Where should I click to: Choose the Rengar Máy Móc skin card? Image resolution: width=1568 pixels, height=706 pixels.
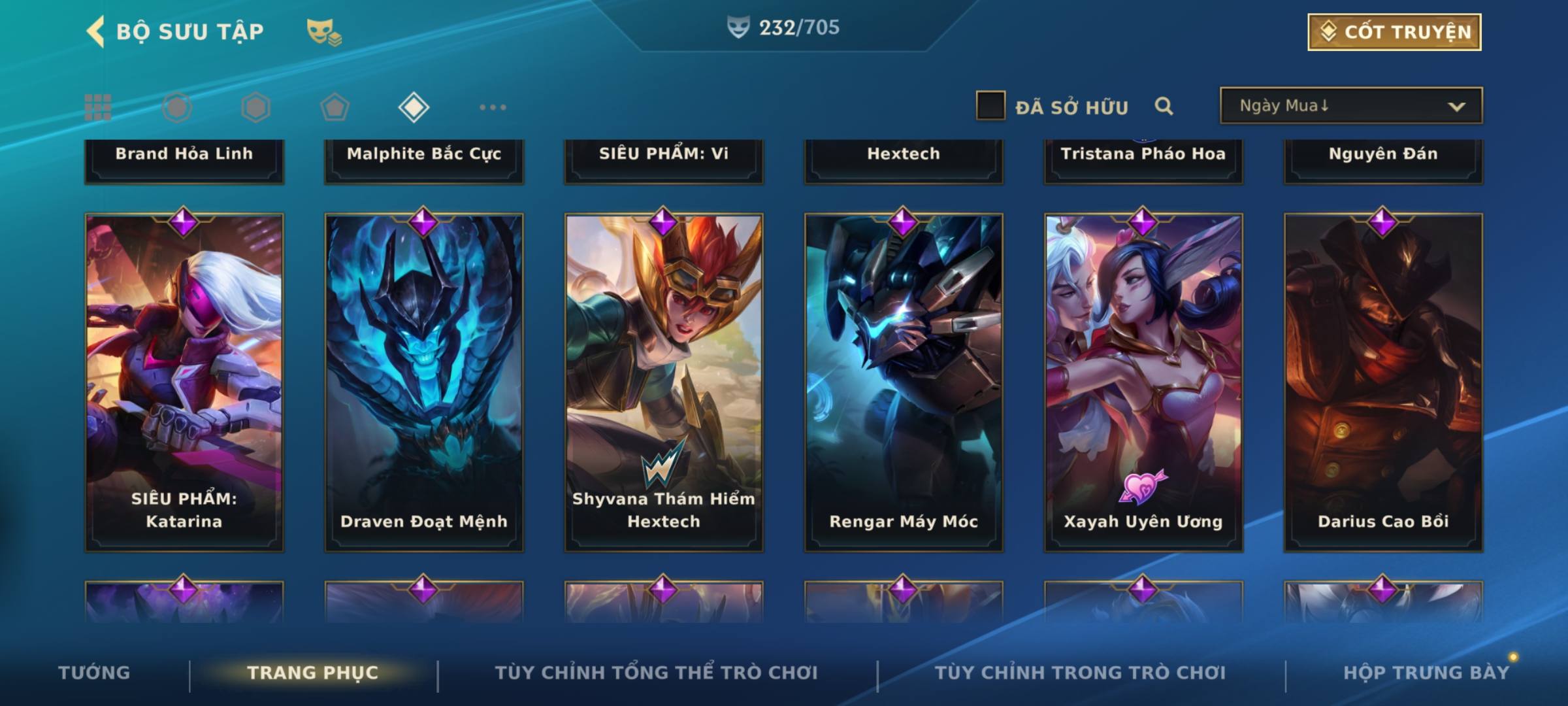point(904,382)
